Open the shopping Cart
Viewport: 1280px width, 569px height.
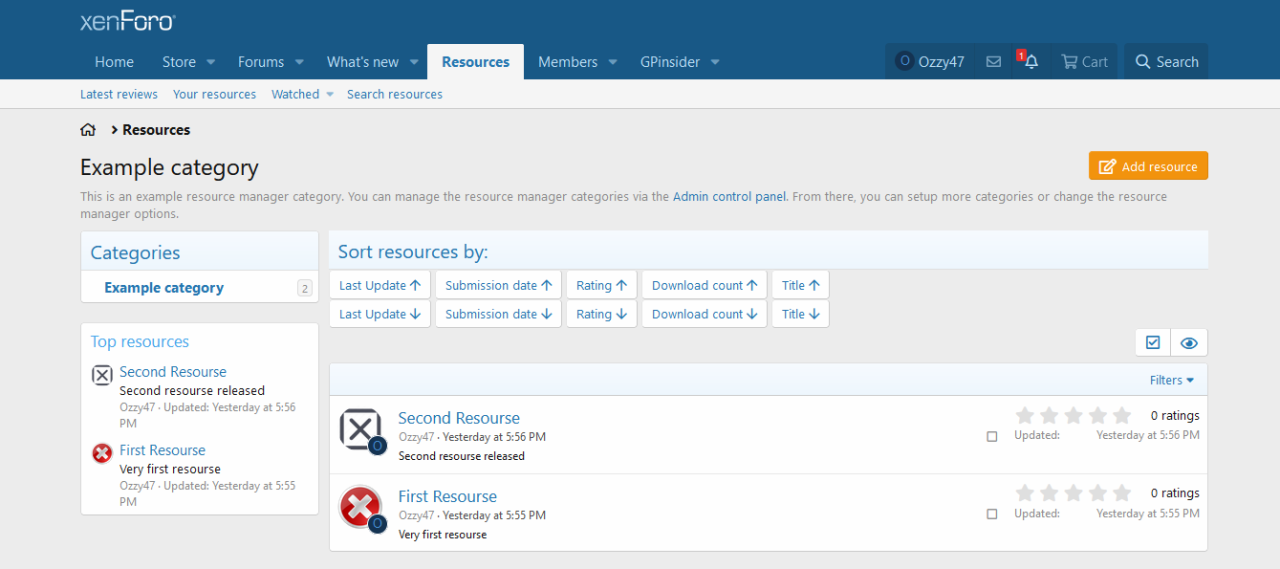[1084, 62]
